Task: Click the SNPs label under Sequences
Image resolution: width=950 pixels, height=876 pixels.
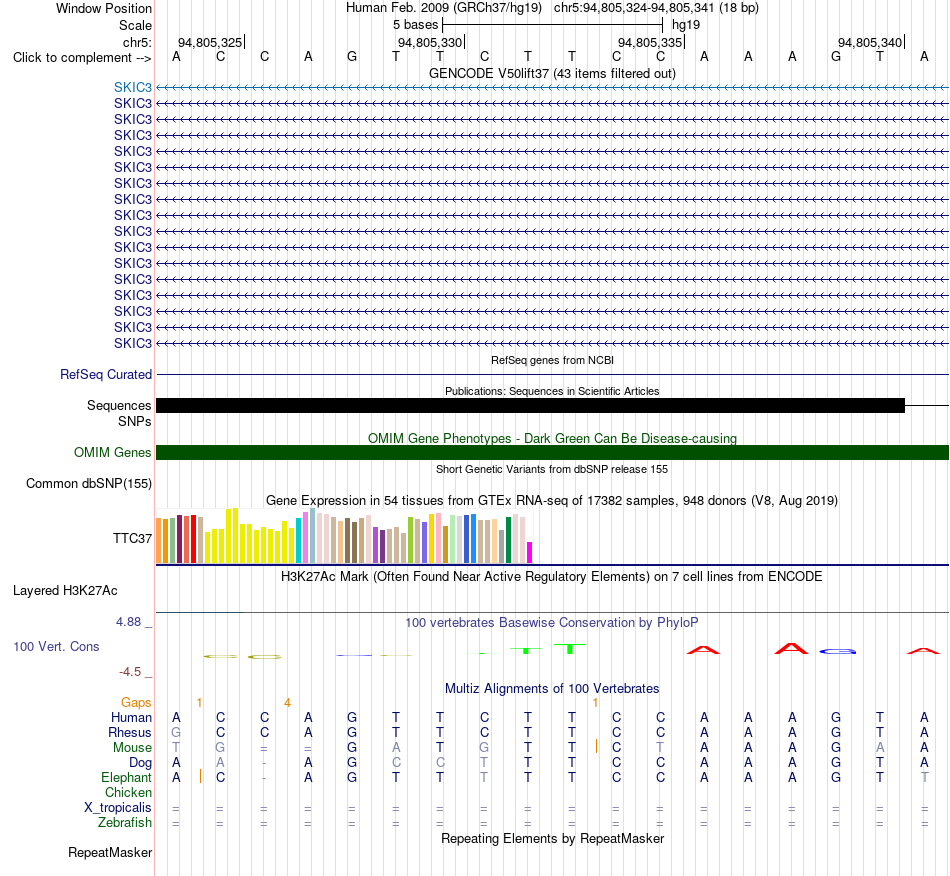Action: tap(135, 421)
